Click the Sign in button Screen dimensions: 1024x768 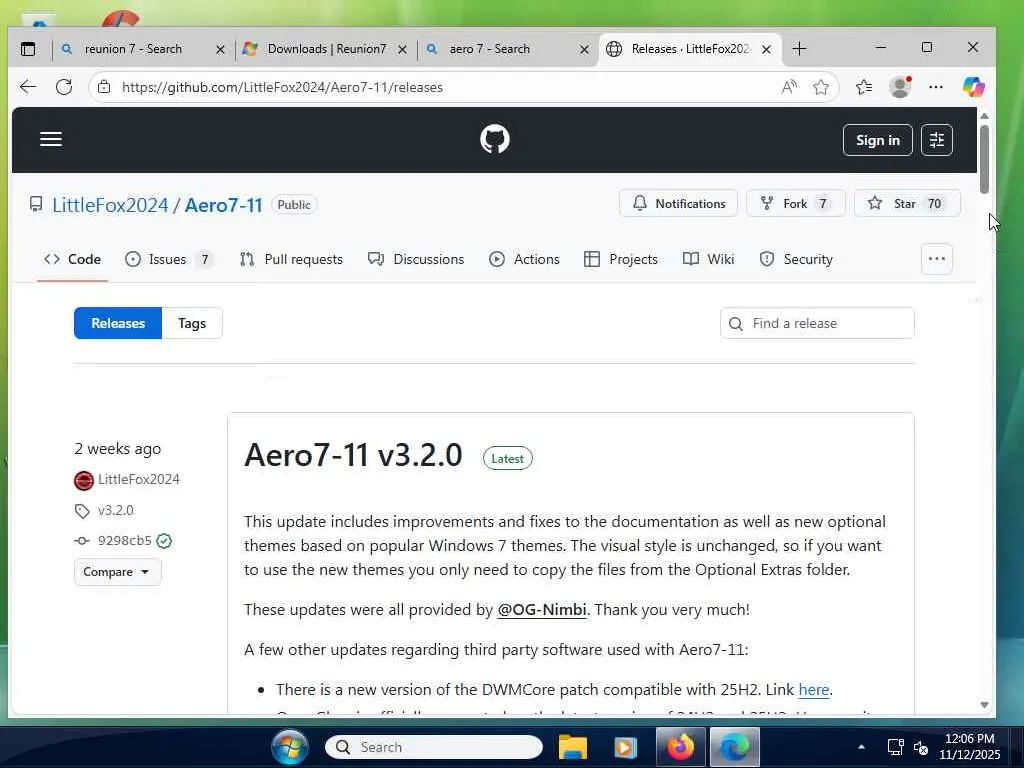point(878,140)
